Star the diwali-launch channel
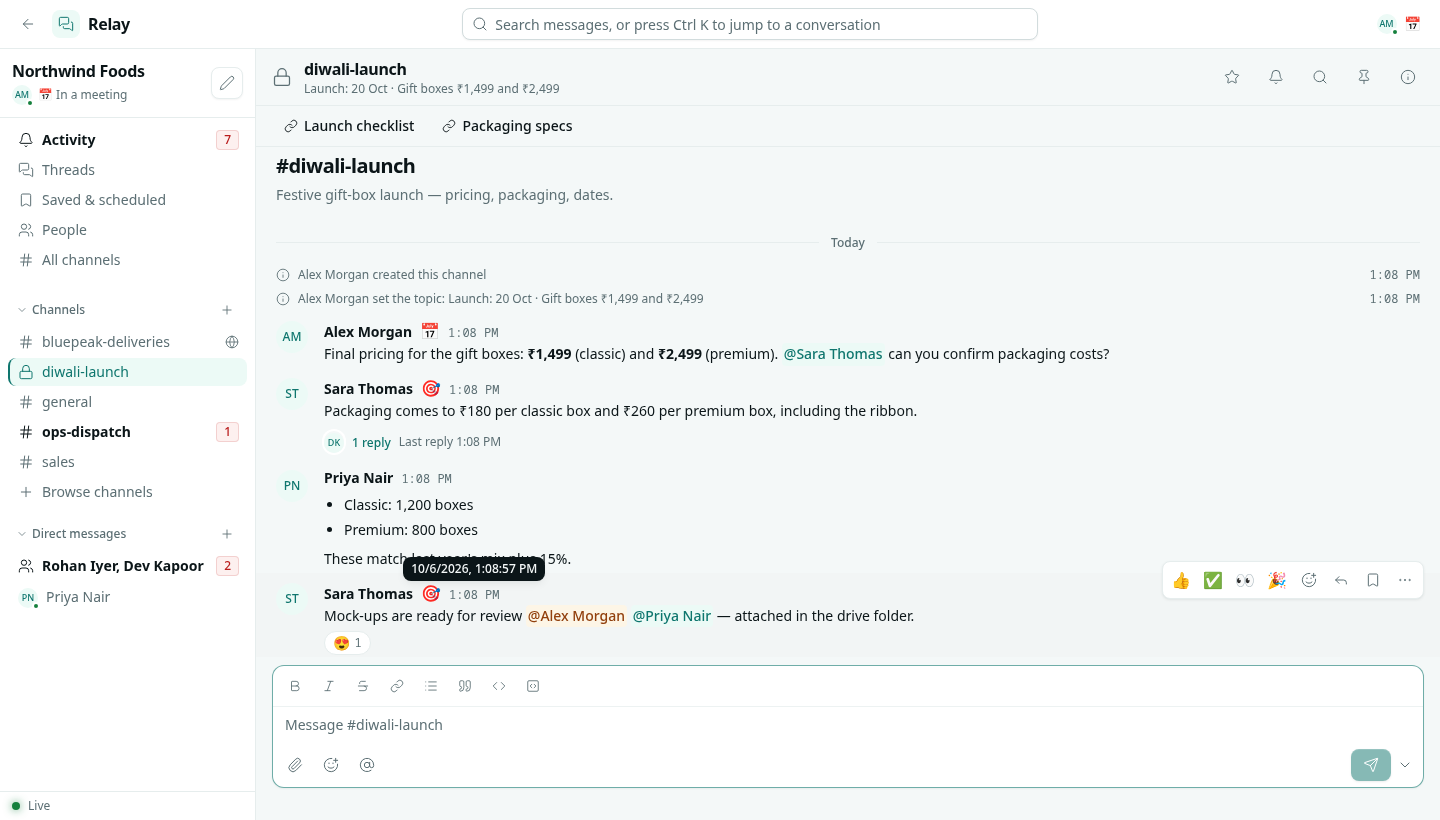The height and width of the screenshot is (820, 1440). coord(1232,77)
